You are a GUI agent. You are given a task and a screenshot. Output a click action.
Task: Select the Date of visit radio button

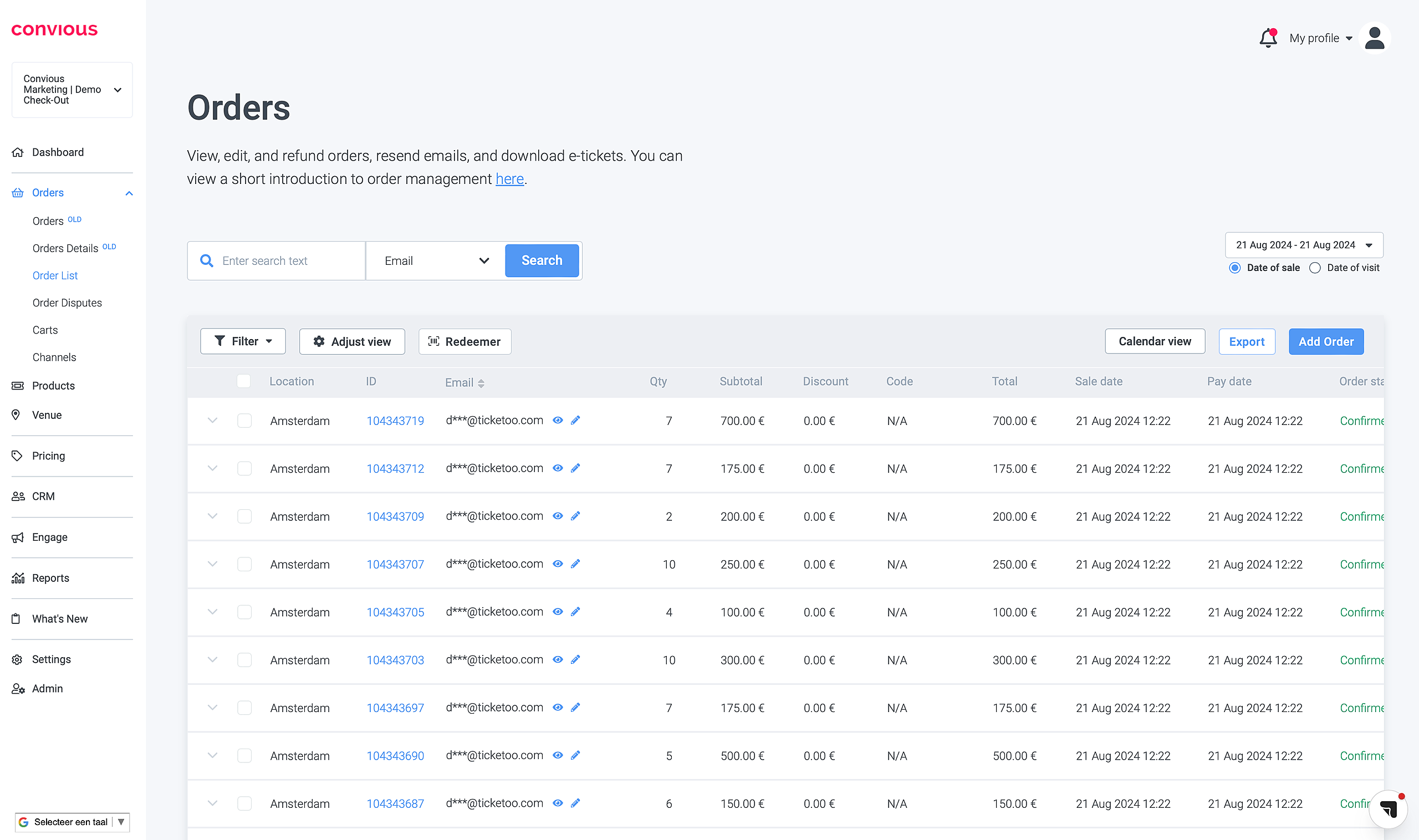[1315, 268]
